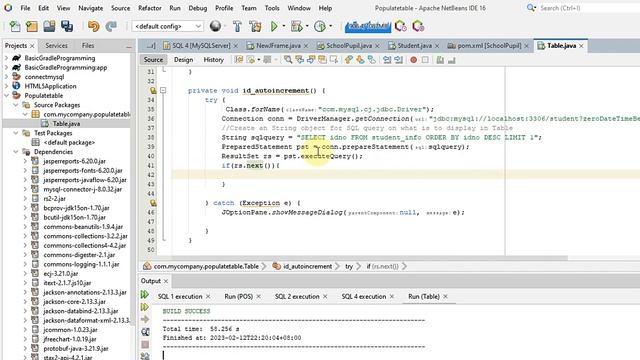
Task: Minimize the Projects window group
Action: click(x=129, y=47)
